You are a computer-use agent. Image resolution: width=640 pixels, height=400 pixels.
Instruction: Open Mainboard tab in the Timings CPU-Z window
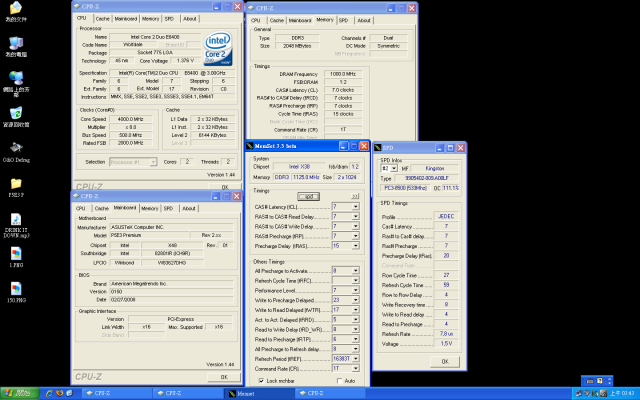coord(300,20)
